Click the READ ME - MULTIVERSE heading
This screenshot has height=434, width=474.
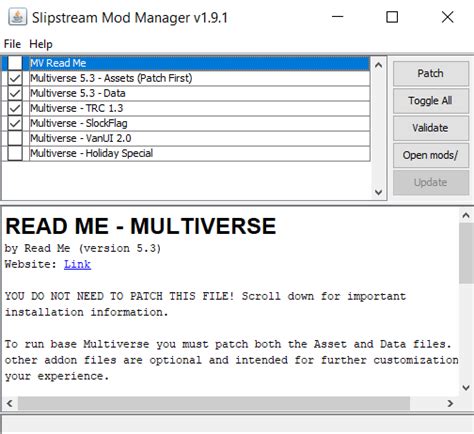click(x=141, y=226)
